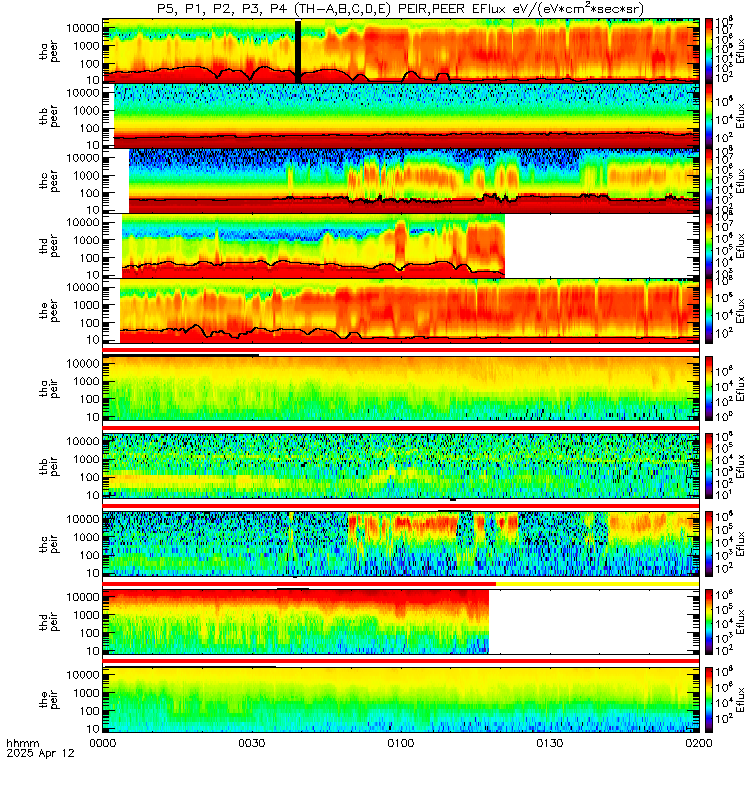Select the "thd peer" y-axis label
Viewport: 750px width, 800px height.
[x=49, y=246]
